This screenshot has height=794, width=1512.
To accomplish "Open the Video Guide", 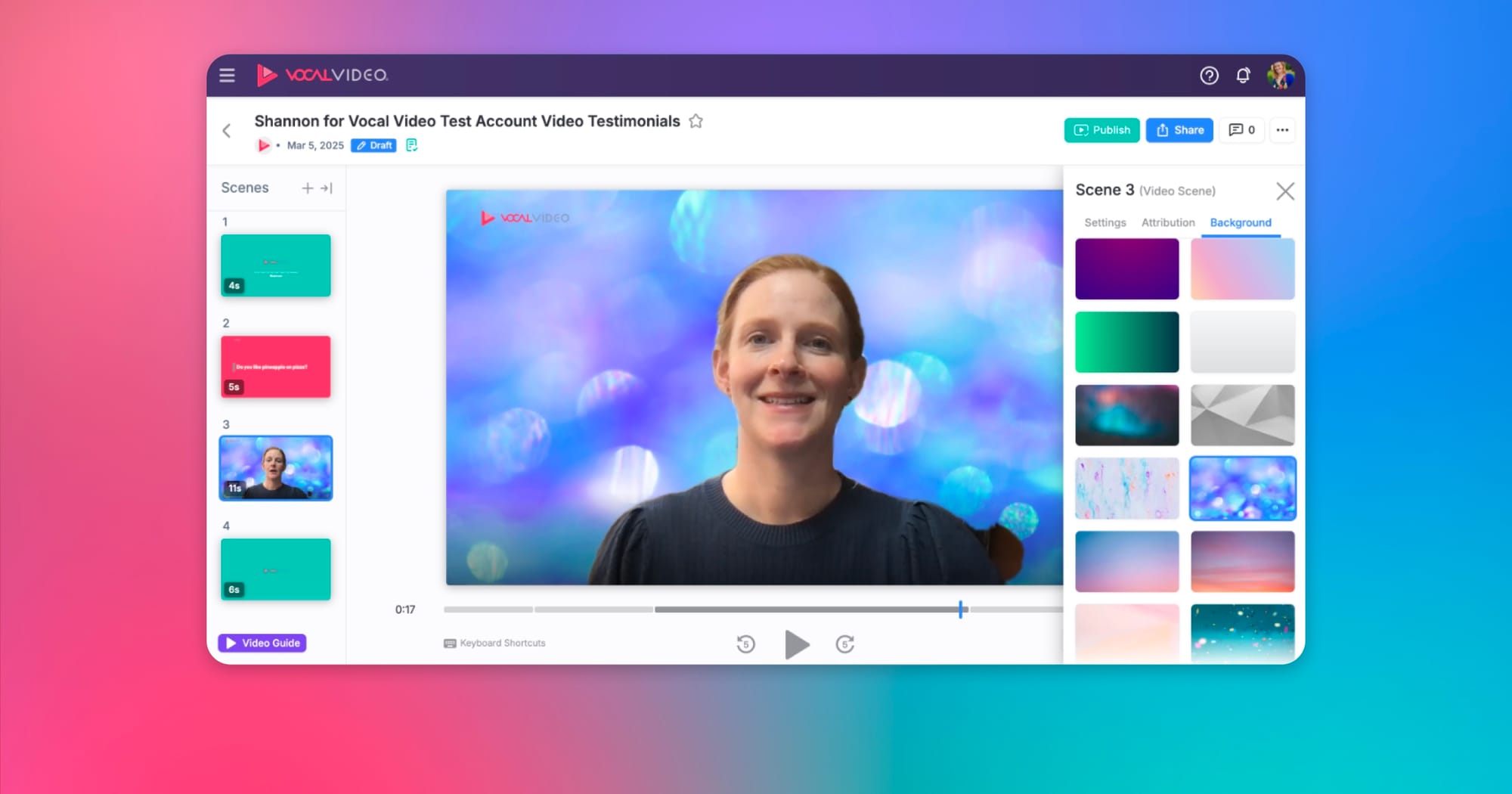I will 262,643.
